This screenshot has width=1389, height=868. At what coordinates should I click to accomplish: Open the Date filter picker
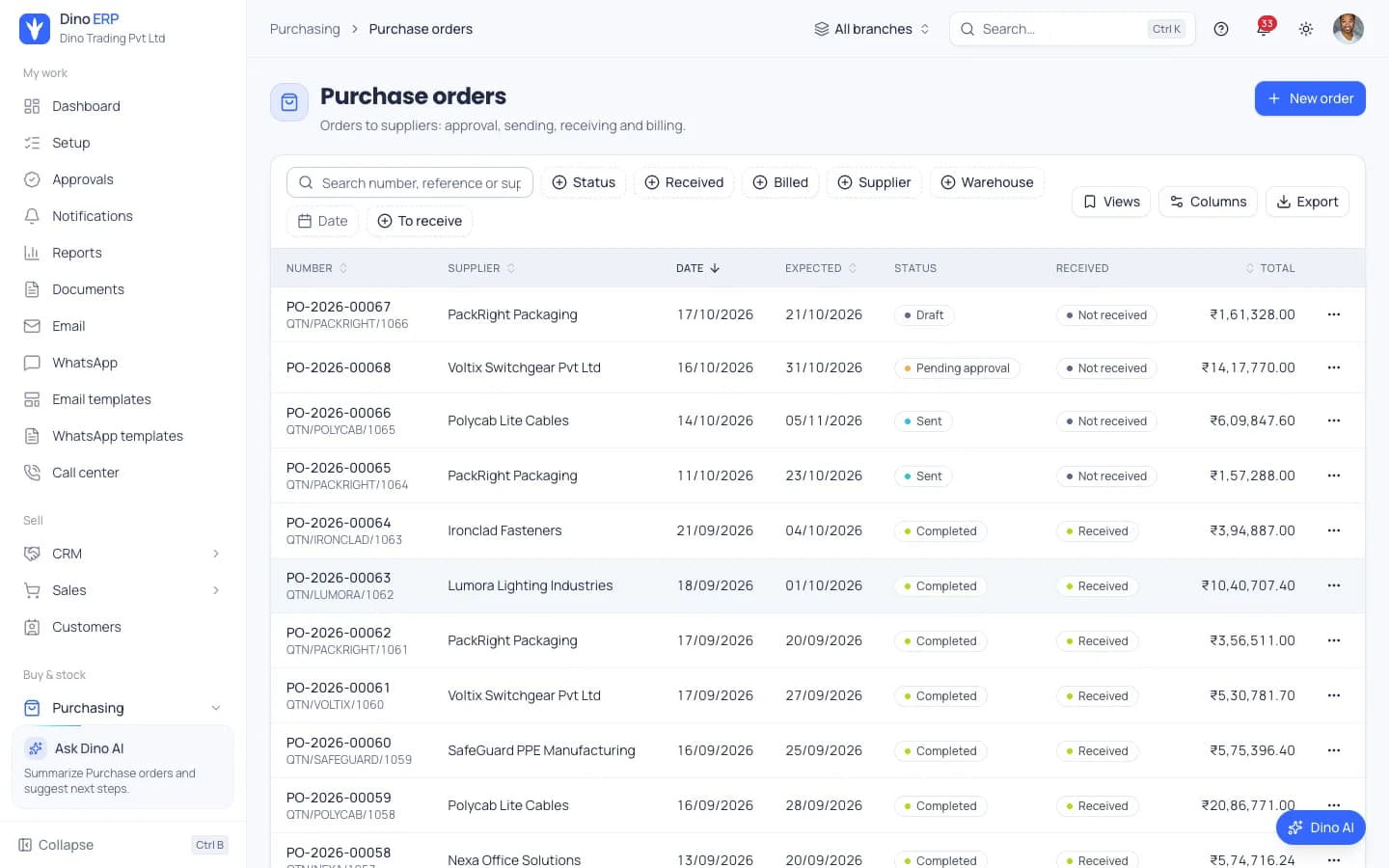point(322,221)
